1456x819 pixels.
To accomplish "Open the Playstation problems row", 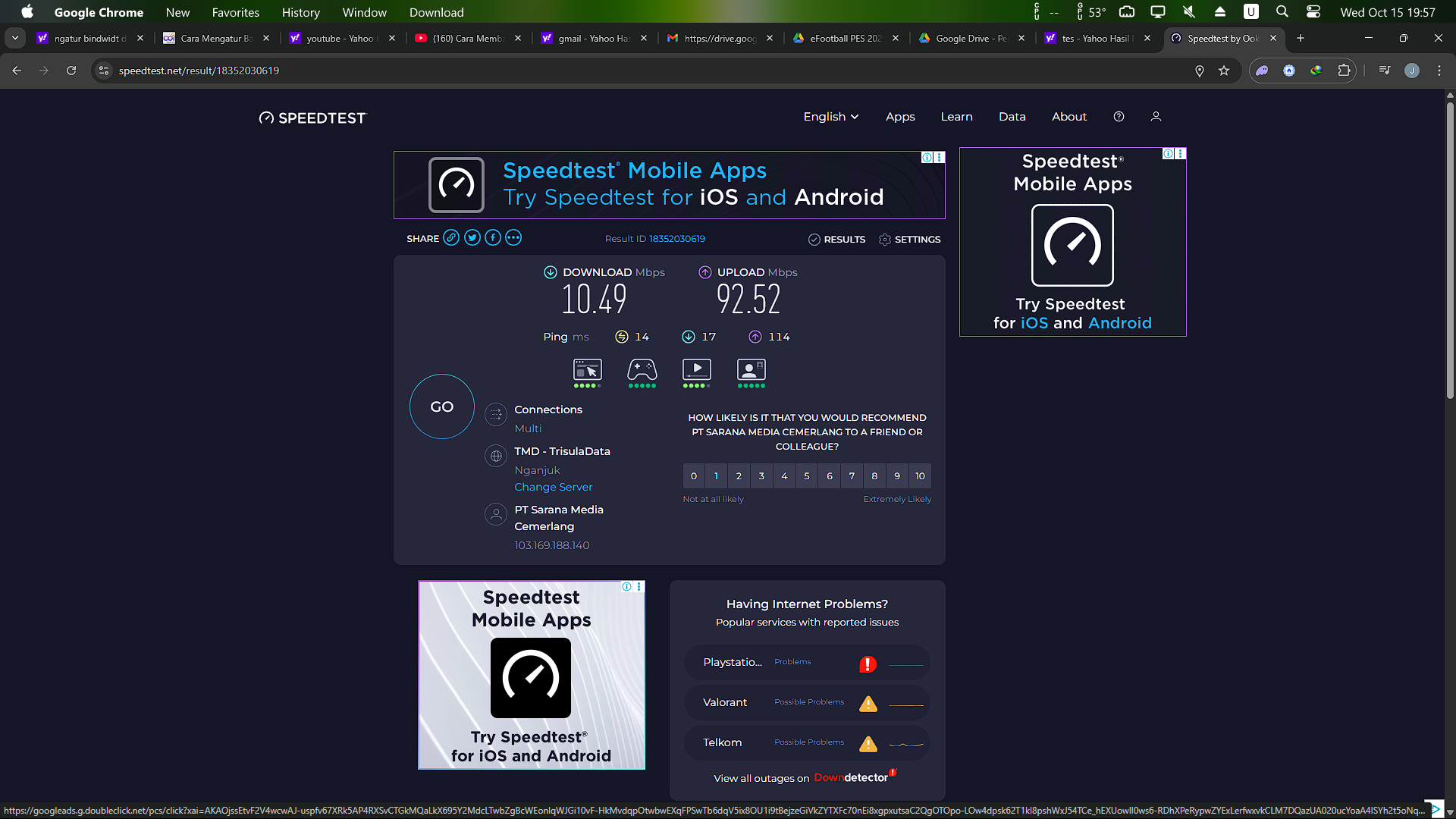I will [x=807, y=663].
